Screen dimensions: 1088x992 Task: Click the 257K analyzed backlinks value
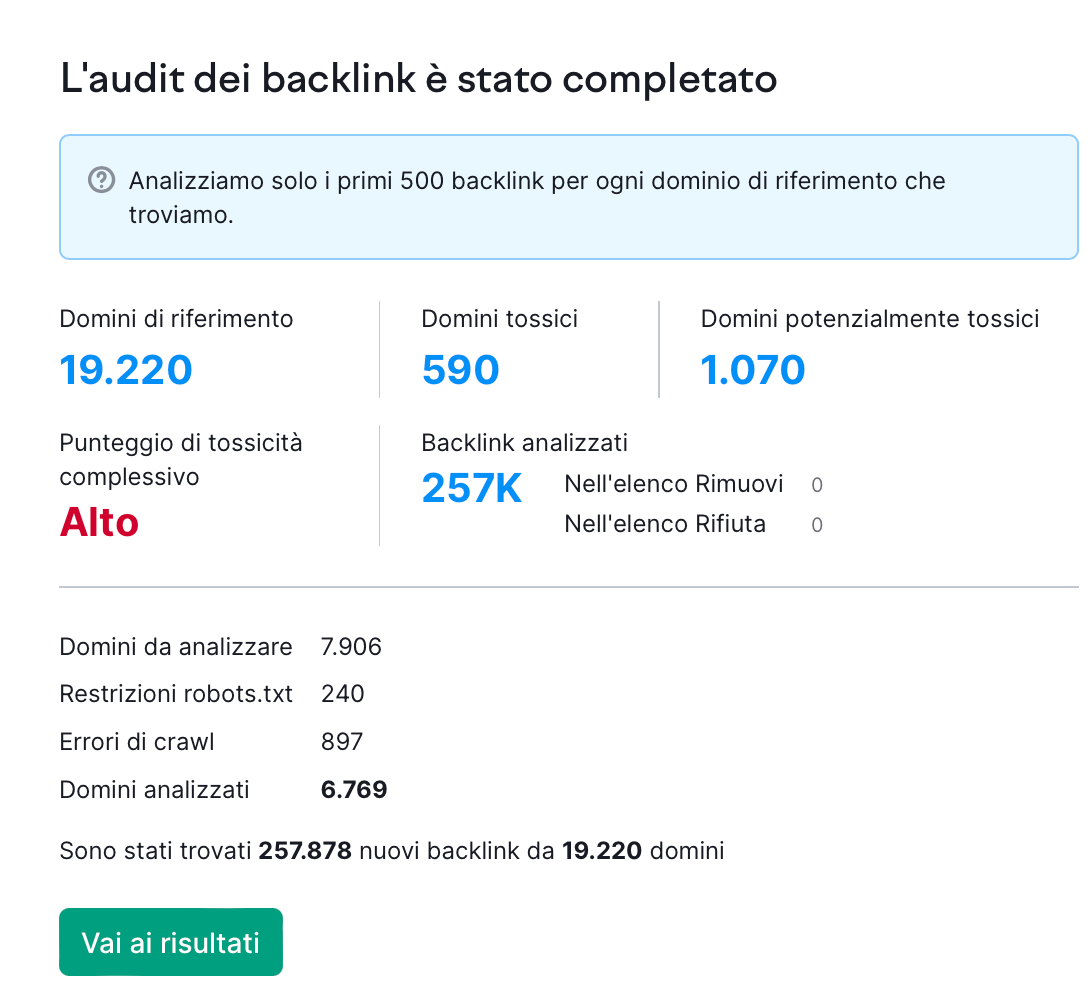click(x=472, y=488)
